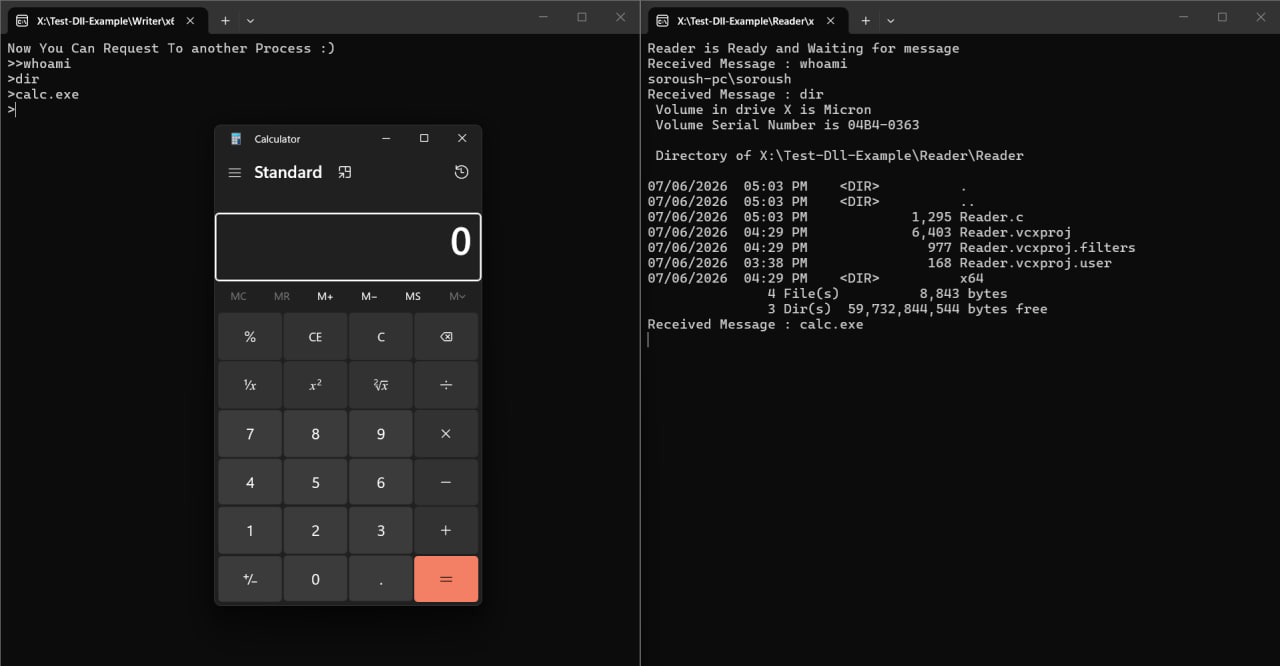Click the addition operator key
This screenshot has height=666, width=1280.
click(446, 531)
